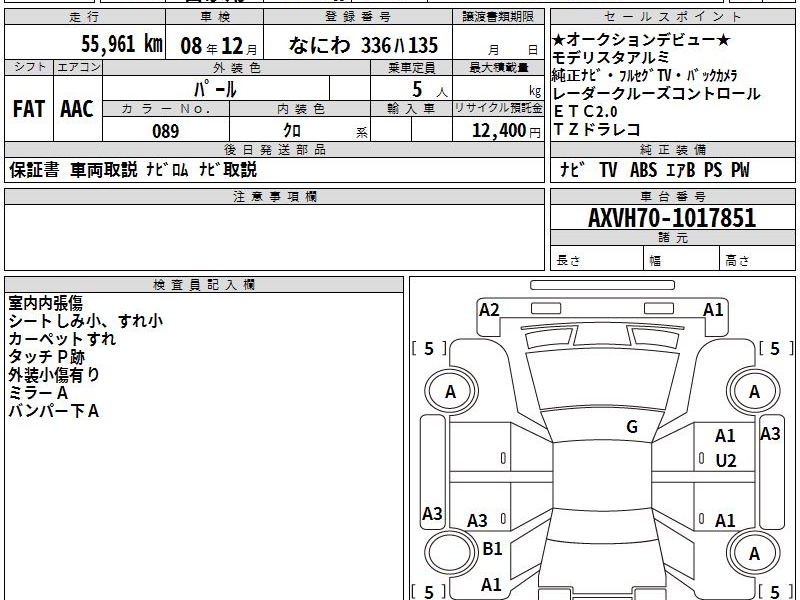Select the inspection date 08年12月

click(x=219, y=46)
